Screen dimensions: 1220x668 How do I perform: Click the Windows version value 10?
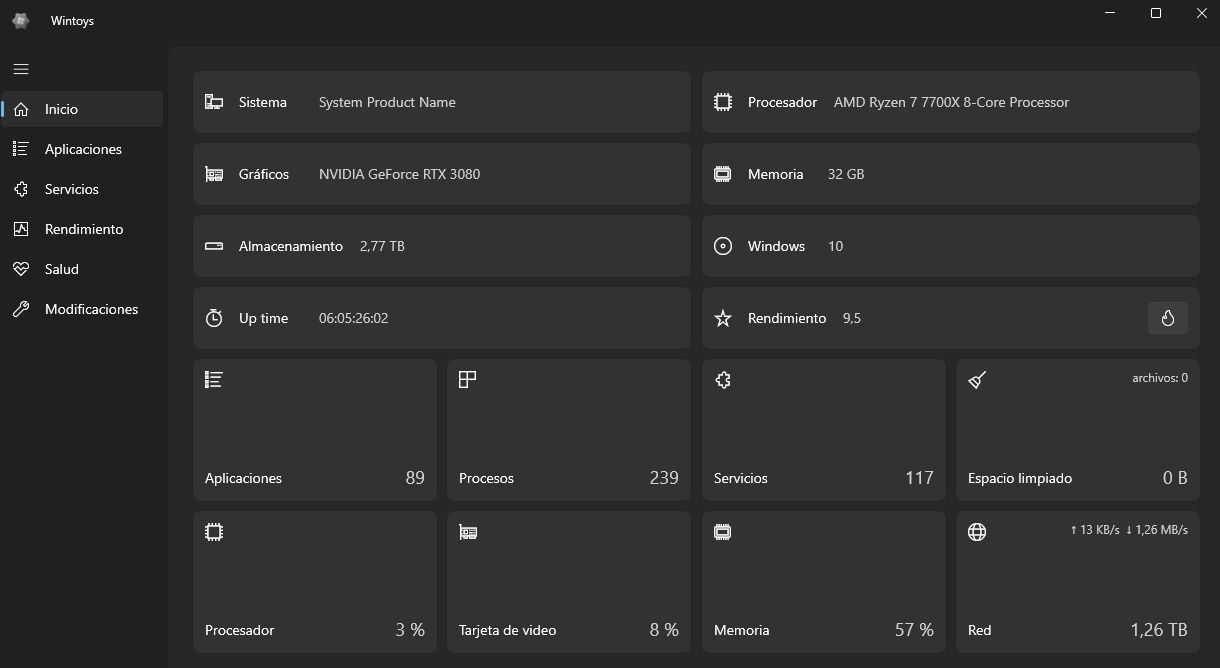click(x=835, y=246)
